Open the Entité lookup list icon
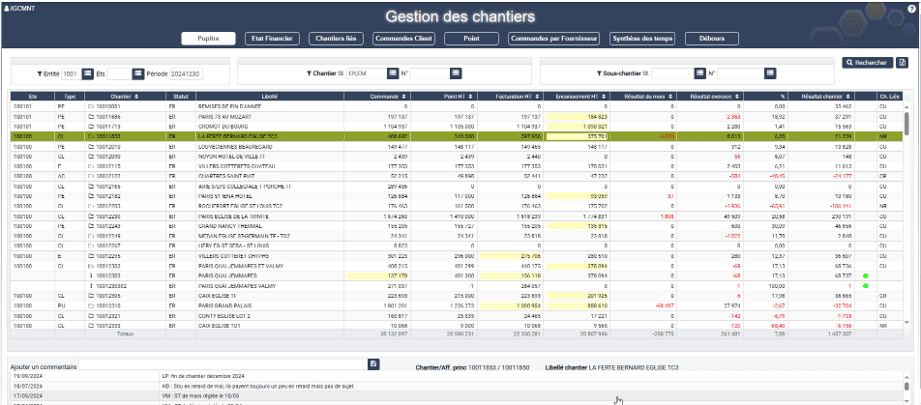Screen dimensions: 921x405 click(x=88, y=73)
